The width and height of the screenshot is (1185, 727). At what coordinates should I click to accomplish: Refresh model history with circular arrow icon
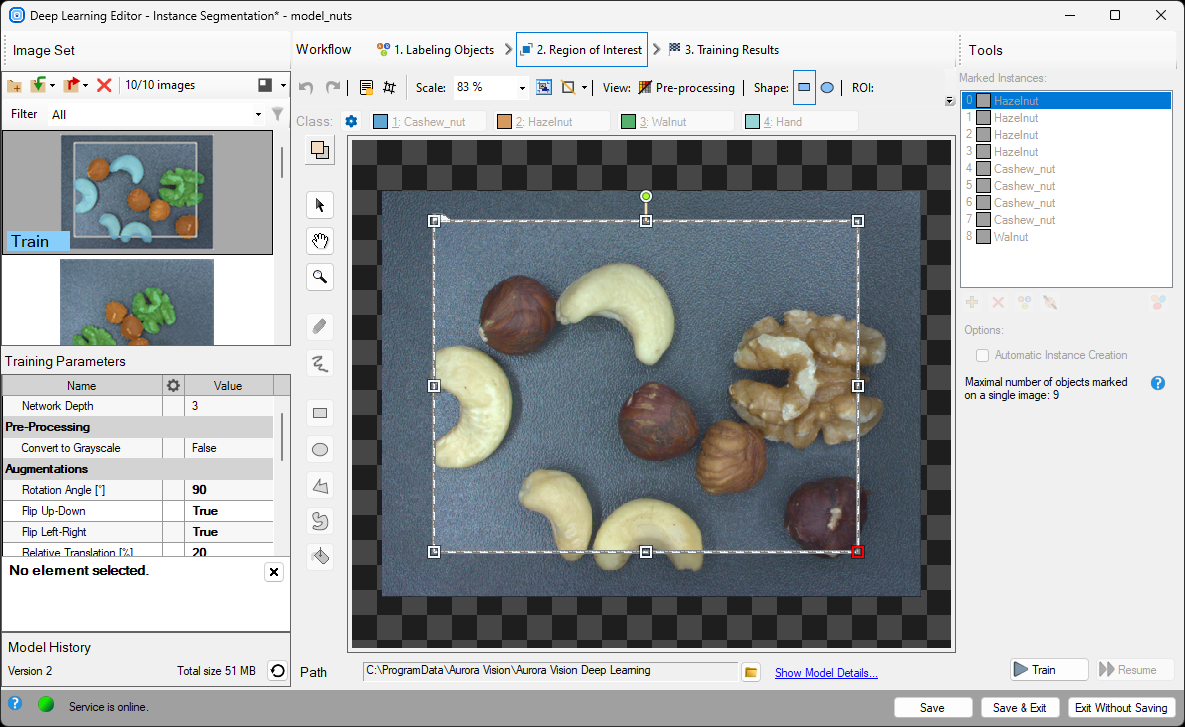pos(277,671)
